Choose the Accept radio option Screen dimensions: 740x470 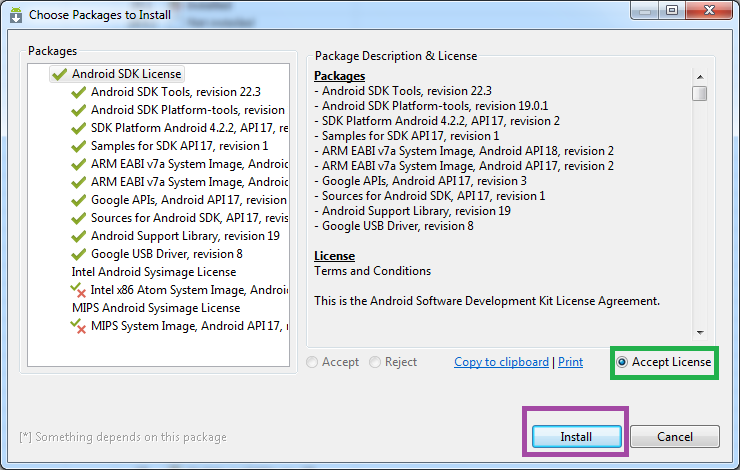click(x=314, y=362)
